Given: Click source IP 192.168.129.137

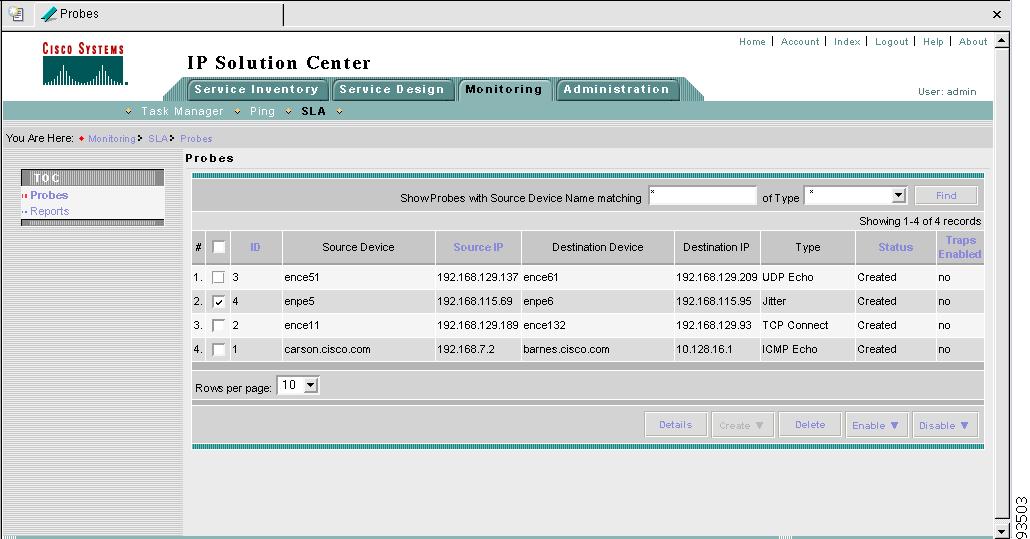Looking at the screenshot, I should tap(478, 277).
